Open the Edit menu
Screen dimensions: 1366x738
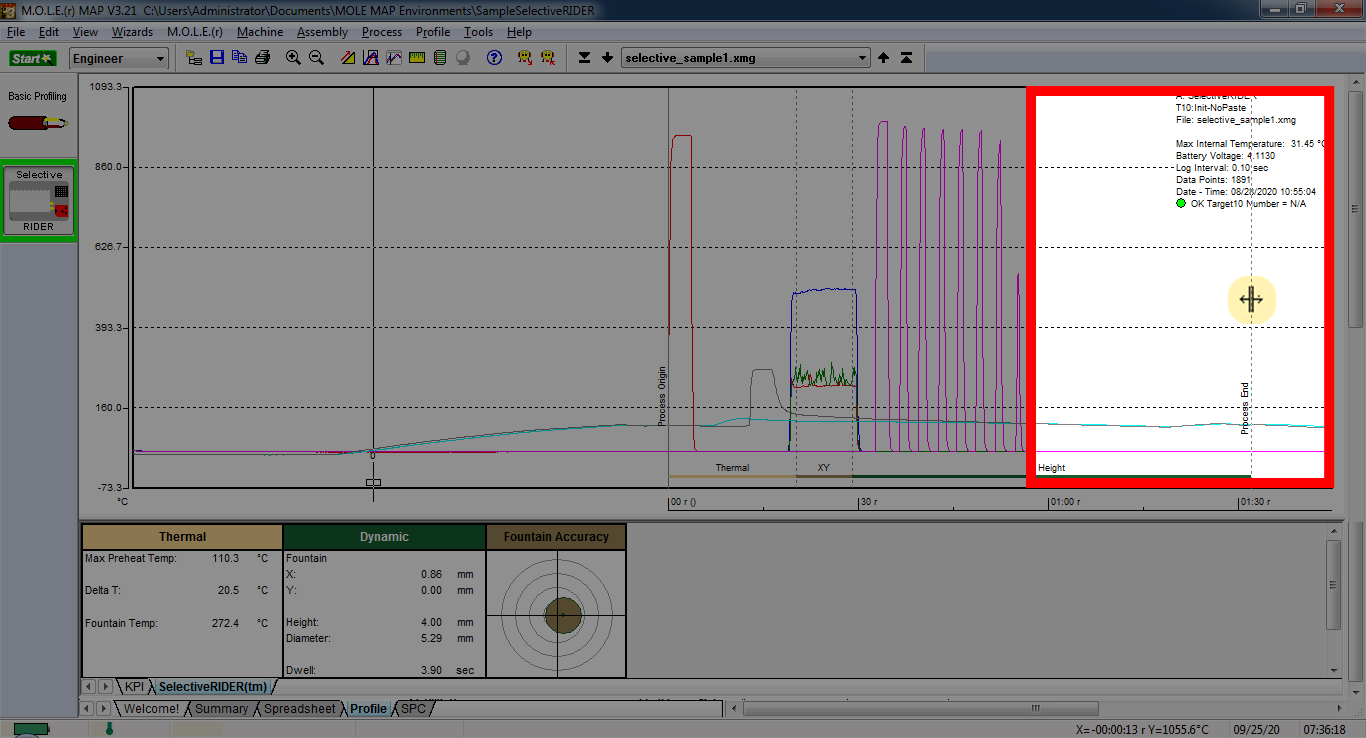[x=49, y=32]
